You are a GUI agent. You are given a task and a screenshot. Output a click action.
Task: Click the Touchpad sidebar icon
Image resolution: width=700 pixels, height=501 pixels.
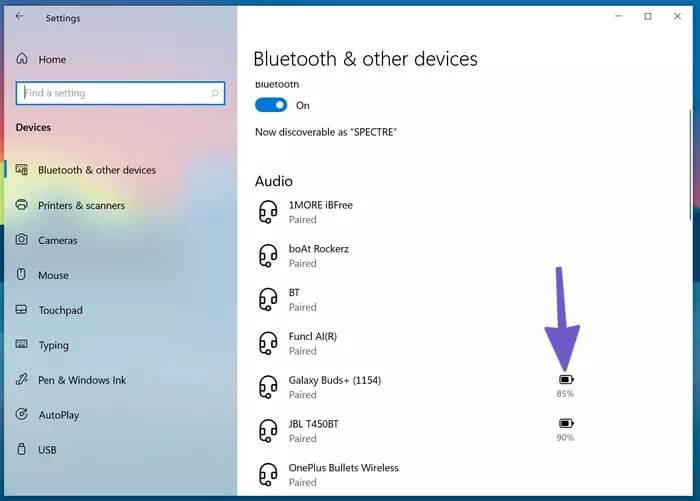[21, 309]
